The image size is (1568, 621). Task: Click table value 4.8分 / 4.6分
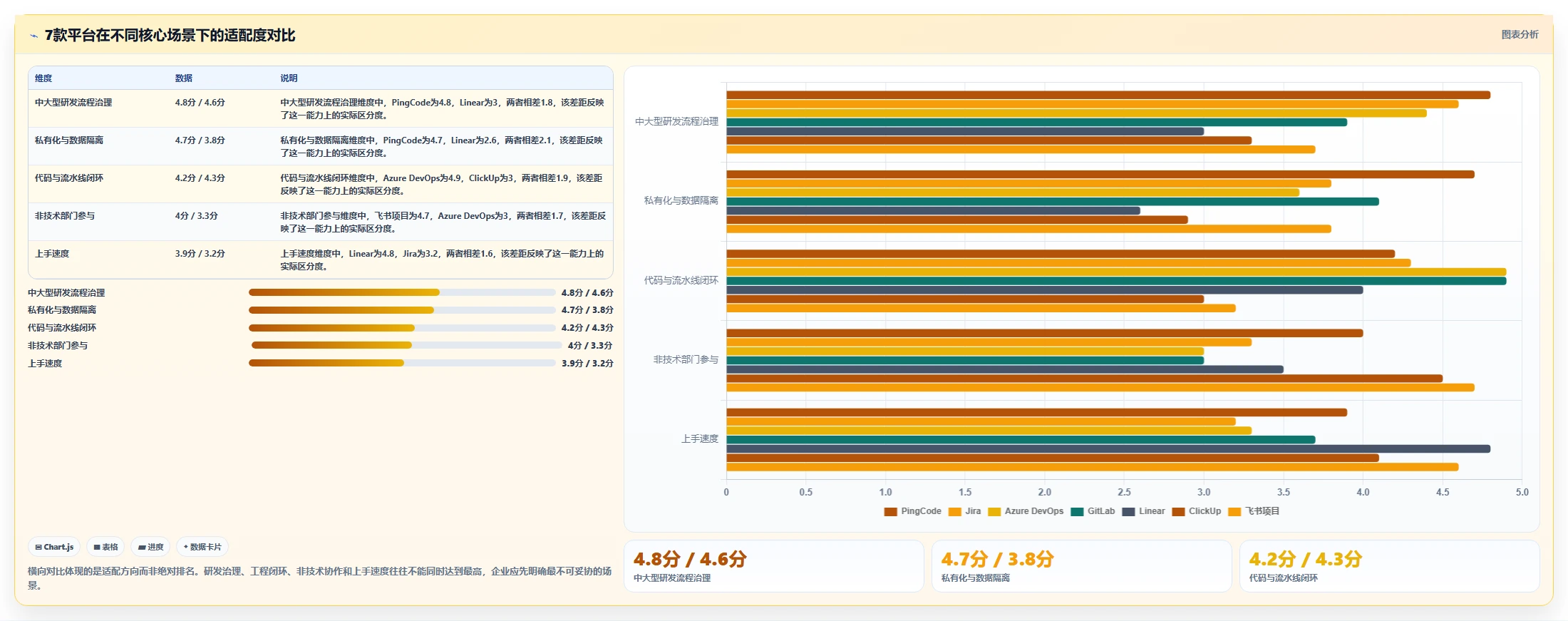[x=200, y=103]
